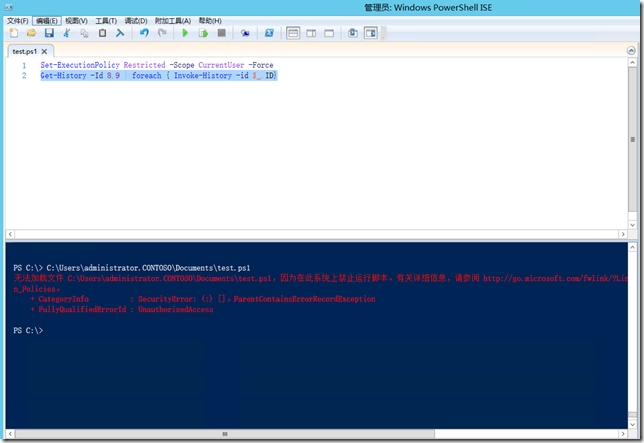The width and height of the screenshot is (644, 443).
Task: Click console pane horizontal scrollbar left arrow
Action: [10, 434]
